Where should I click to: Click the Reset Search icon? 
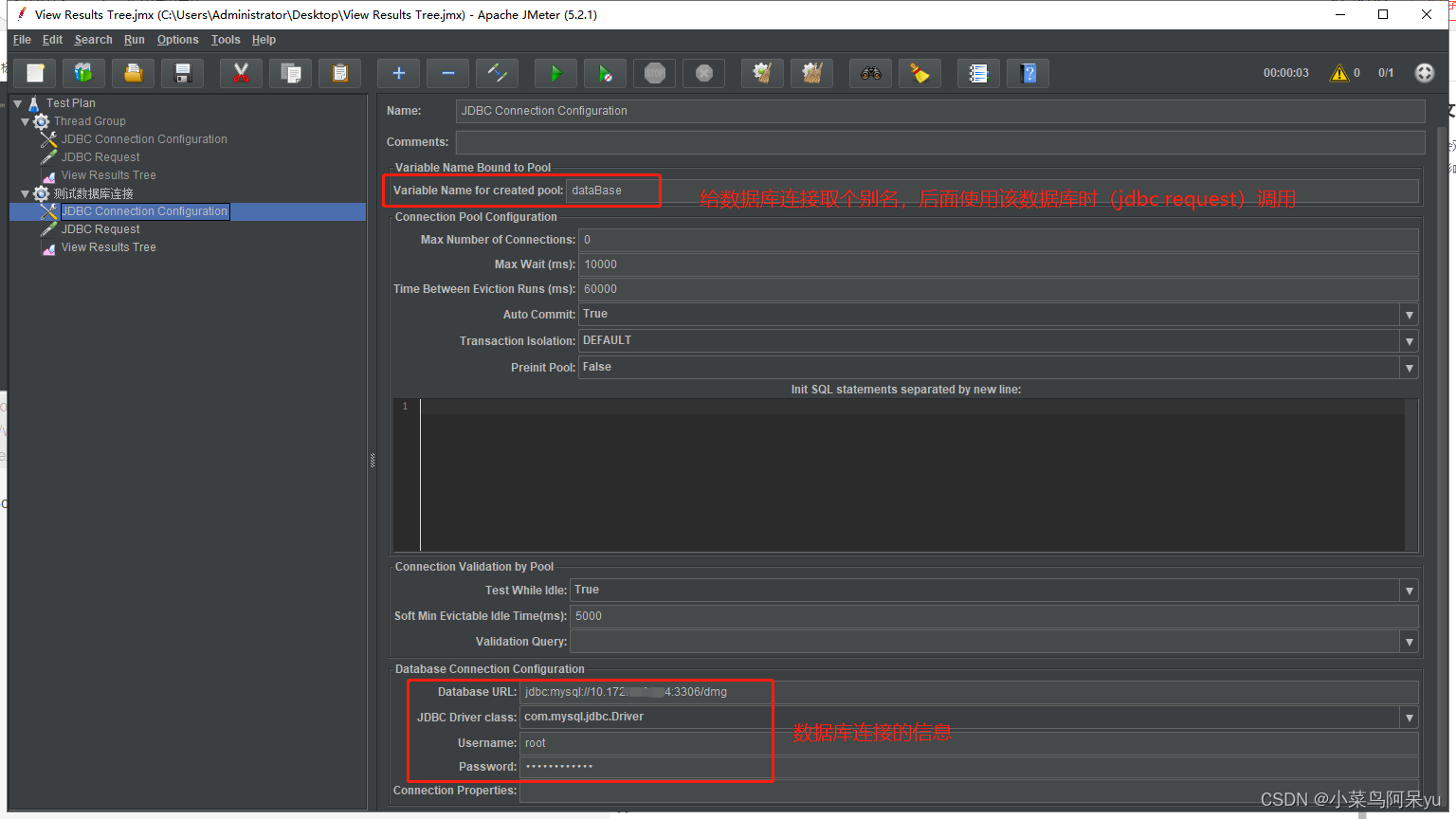[x=919, y=73]
